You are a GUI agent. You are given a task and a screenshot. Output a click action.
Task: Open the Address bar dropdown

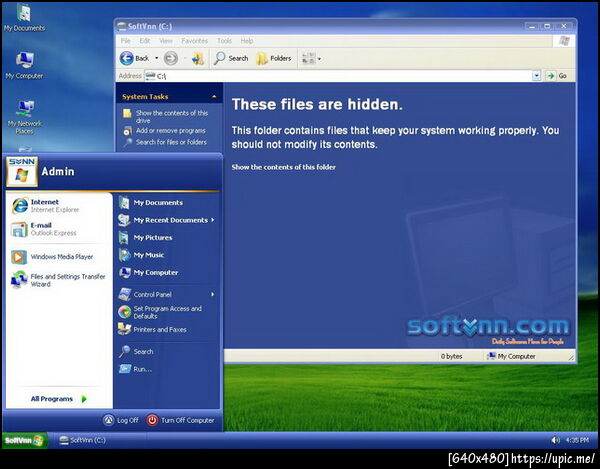[536, 76]
